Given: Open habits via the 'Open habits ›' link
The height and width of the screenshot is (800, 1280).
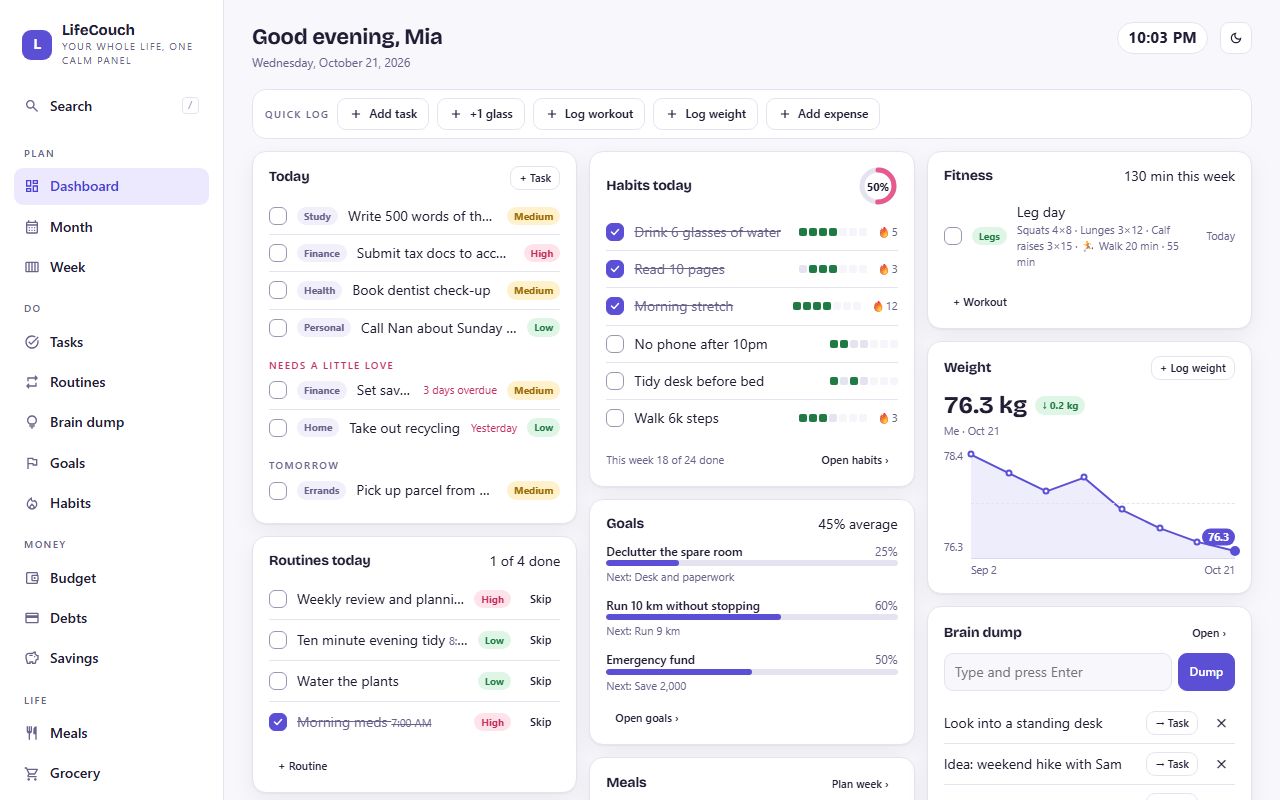Looking at the screenshot, I should point(855,460).
